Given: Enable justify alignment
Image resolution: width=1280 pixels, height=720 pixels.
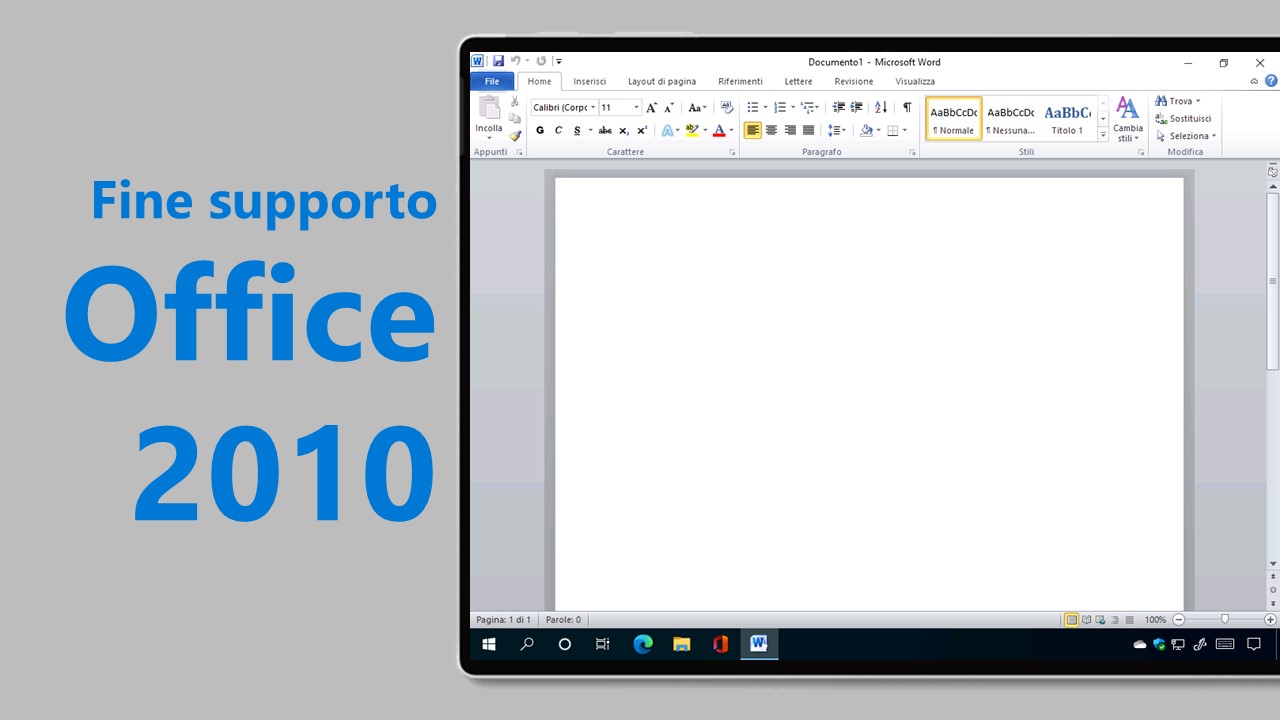Looking at the screenshot, I should (808, 130).
